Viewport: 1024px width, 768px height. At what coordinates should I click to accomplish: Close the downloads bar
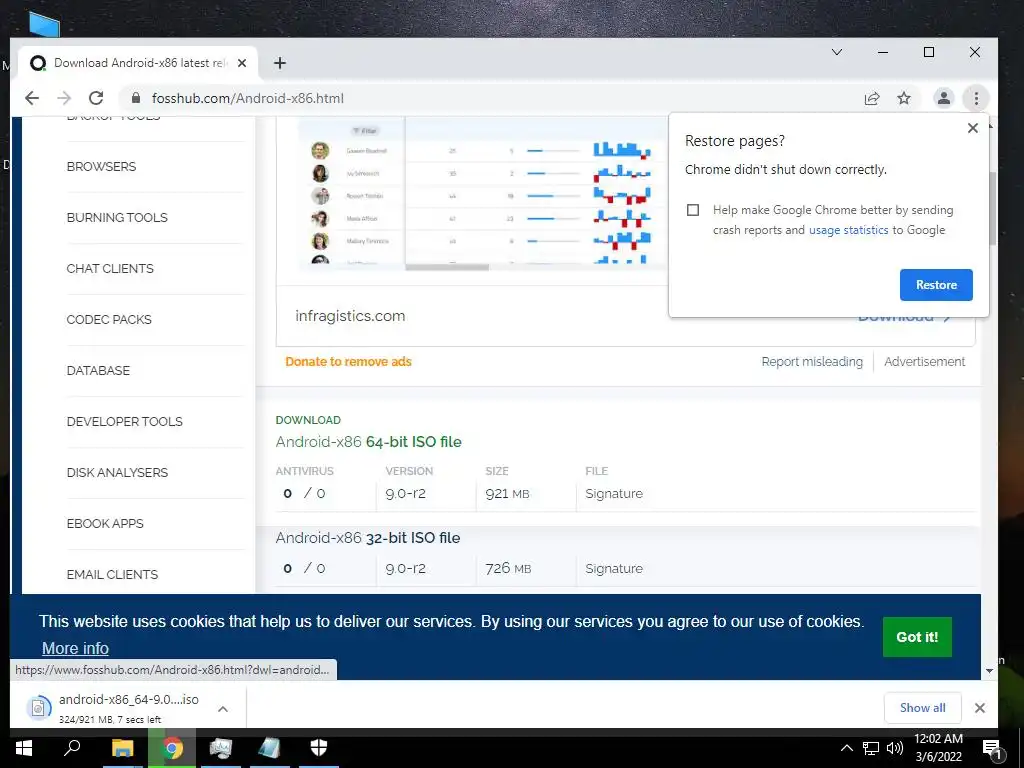980,707
